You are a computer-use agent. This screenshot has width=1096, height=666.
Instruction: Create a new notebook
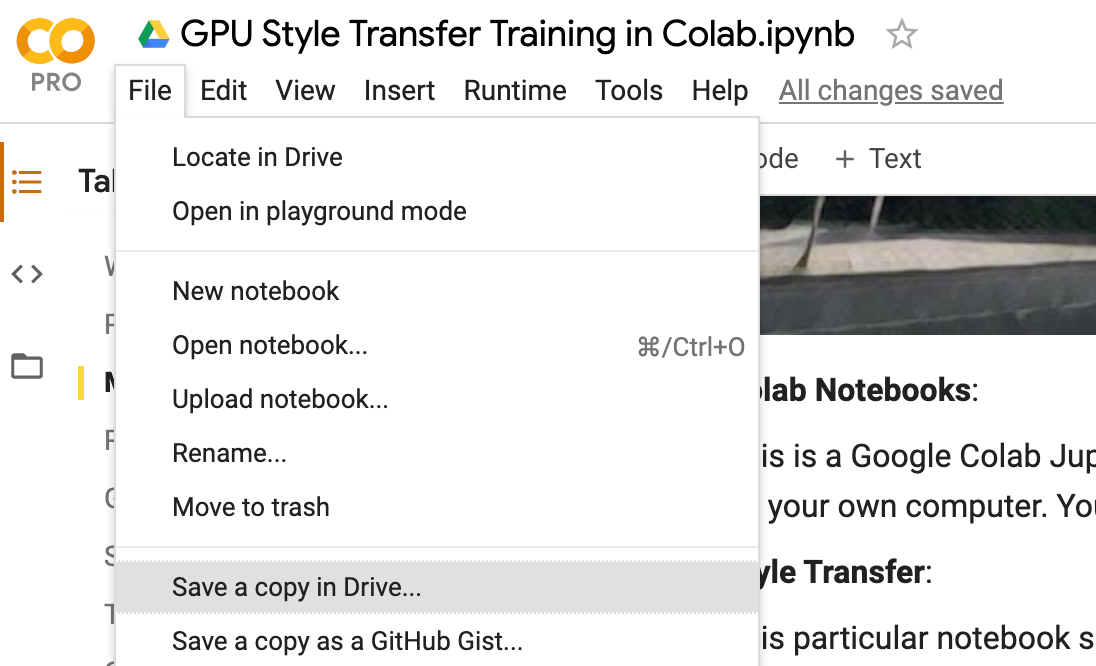[x=255, y=291]
